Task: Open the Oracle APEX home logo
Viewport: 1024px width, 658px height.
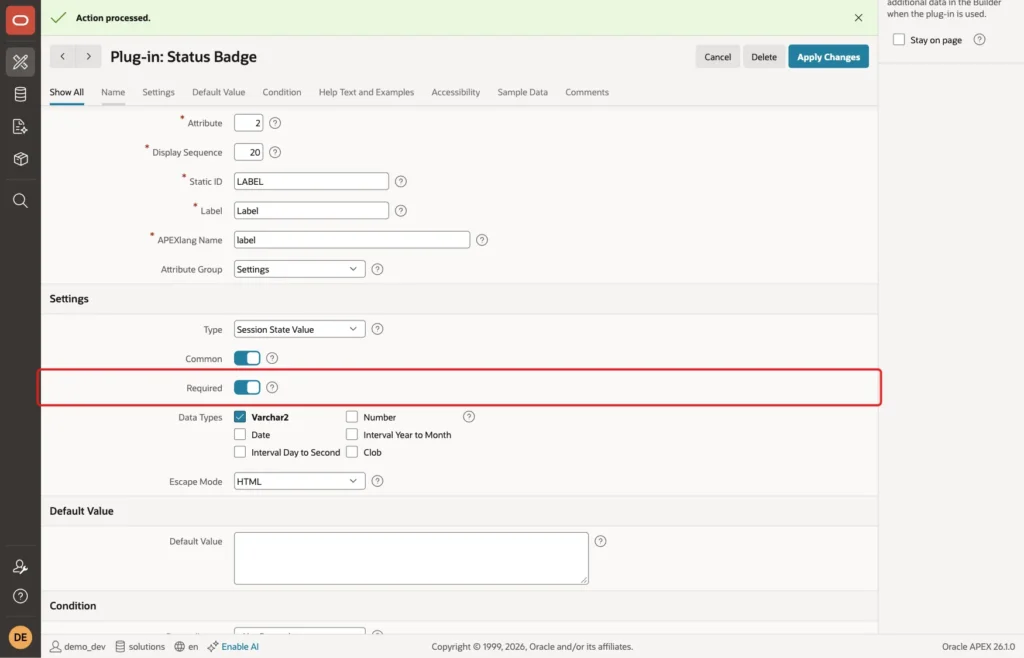Action: [x=20, y=21]
